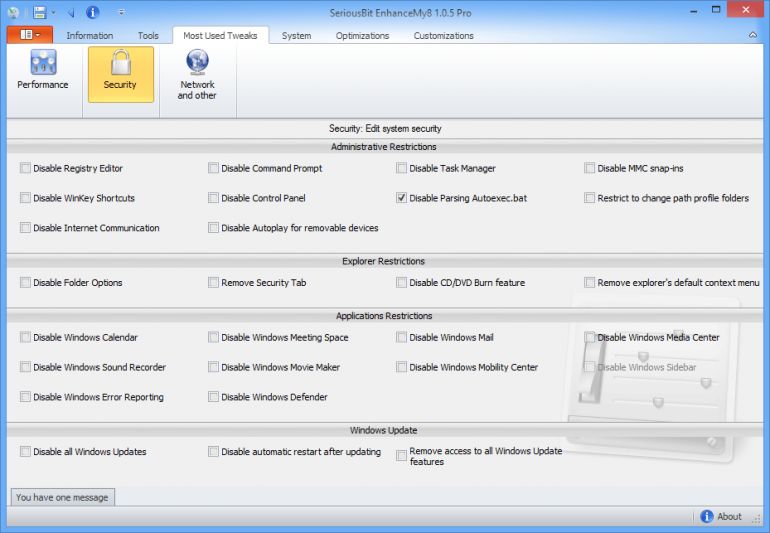
Task: Uncheck Disable Parsing Autoexec.bat
Action: pyautogui.click(x=401, y=197)
